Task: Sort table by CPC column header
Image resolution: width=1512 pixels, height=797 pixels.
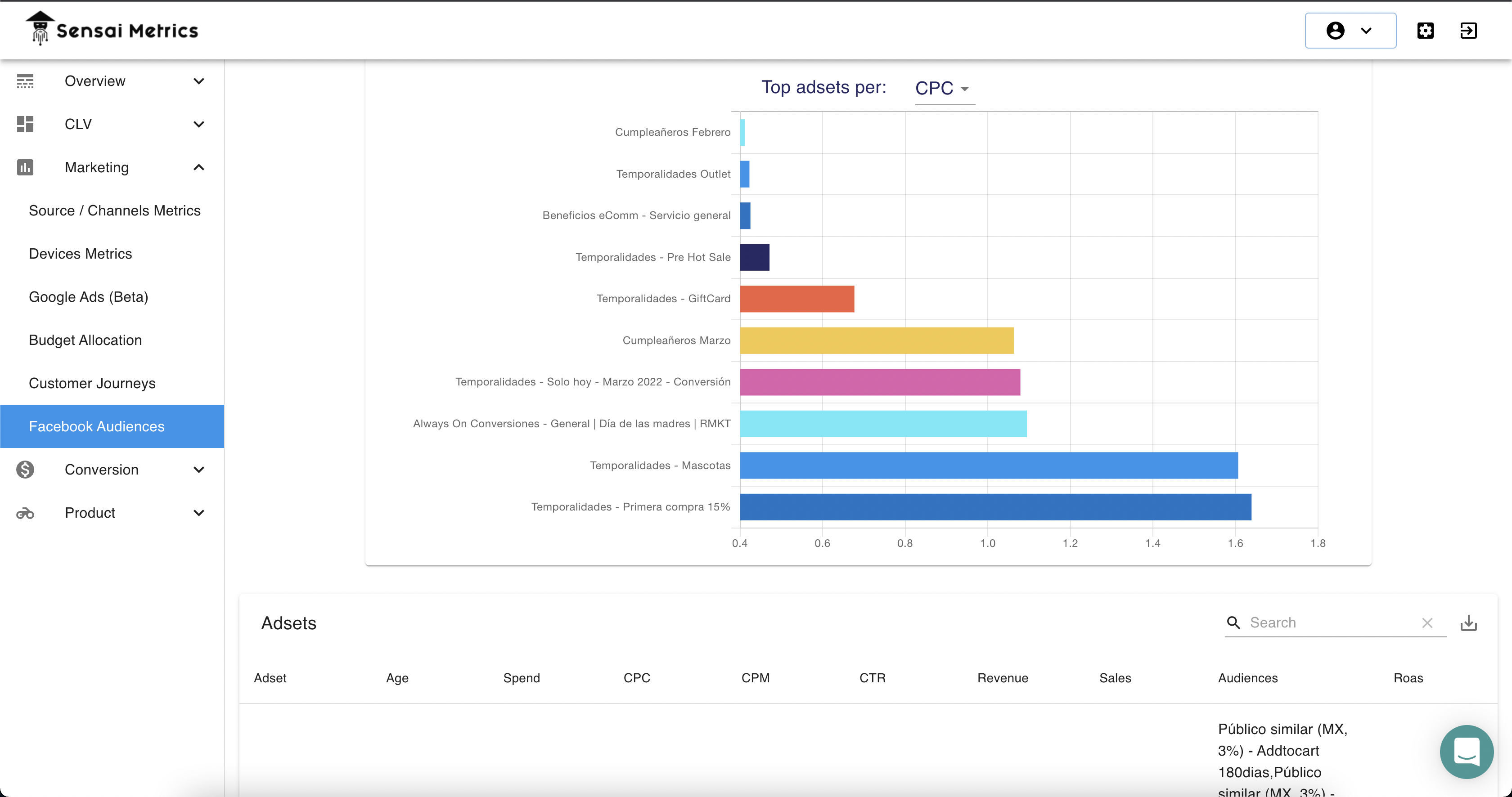Action: [637, 678]
